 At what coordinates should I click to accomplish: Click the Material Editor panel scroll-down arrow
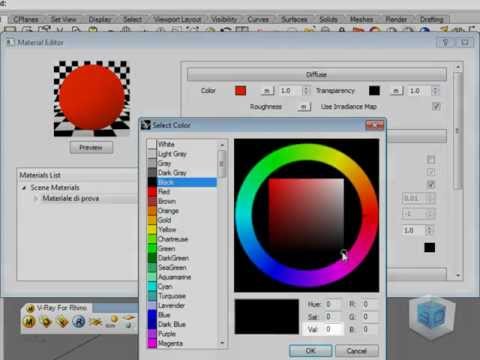458,276
